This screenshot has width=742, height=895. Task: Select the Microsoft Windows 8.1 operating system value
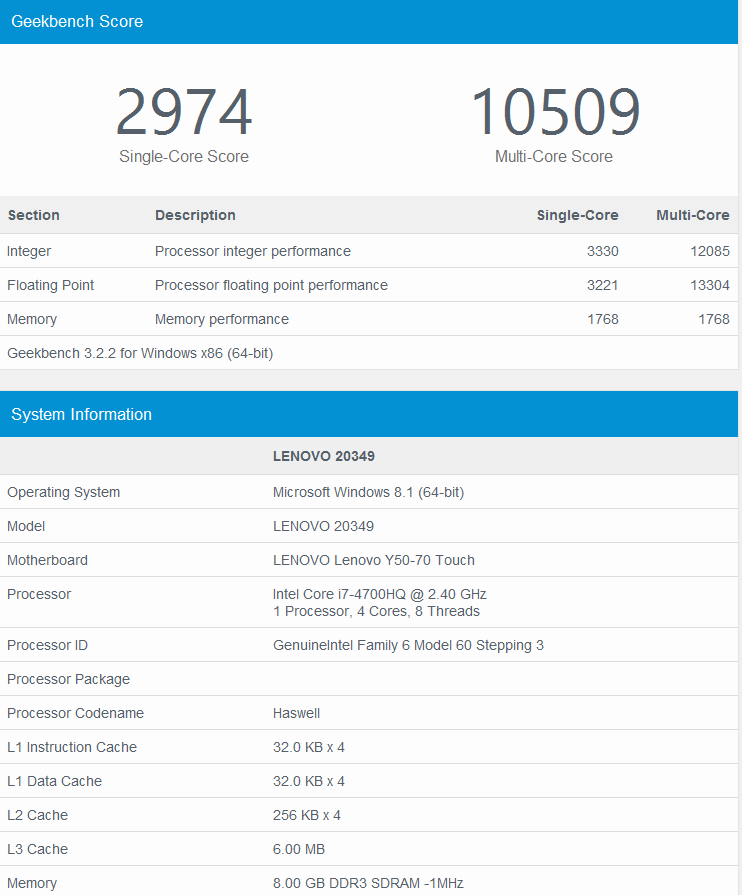368,492
